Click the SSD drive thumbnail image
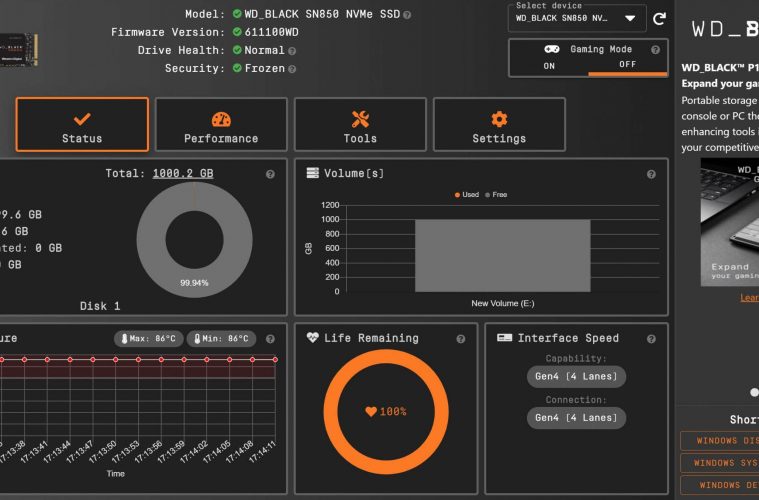Viewport: 759px width, 500px height. (18, 50)
